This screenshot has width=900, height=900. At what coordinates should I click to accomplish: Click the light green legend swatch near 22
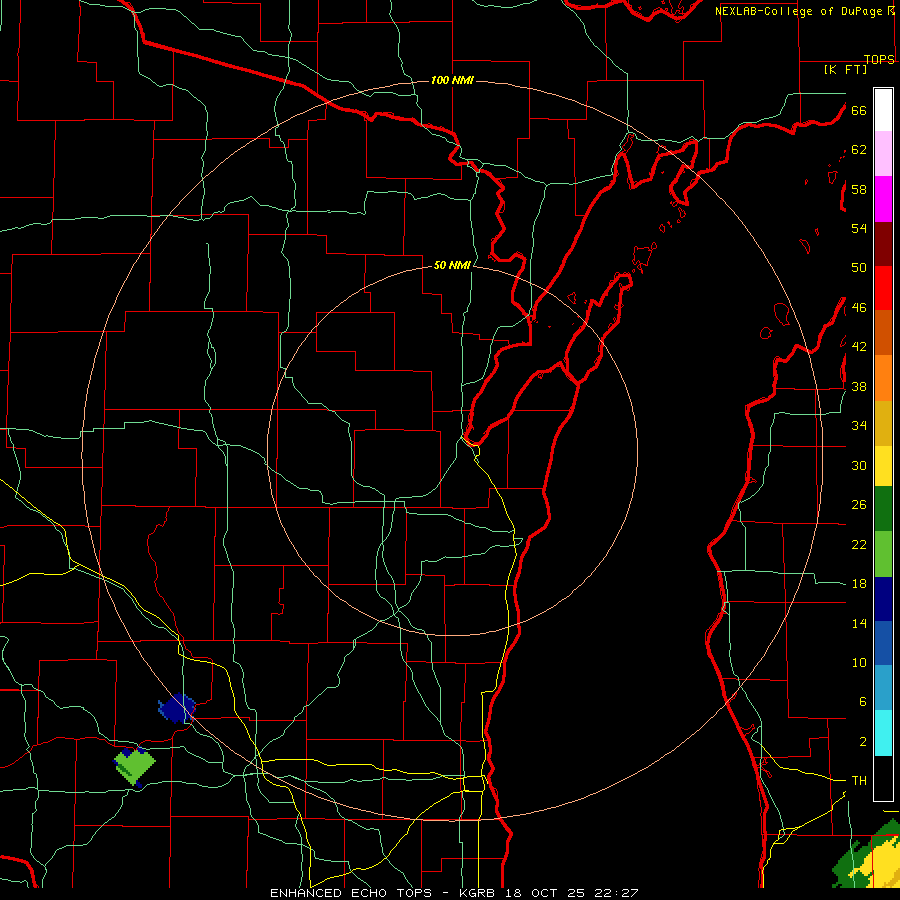click(x=883, y=554)
